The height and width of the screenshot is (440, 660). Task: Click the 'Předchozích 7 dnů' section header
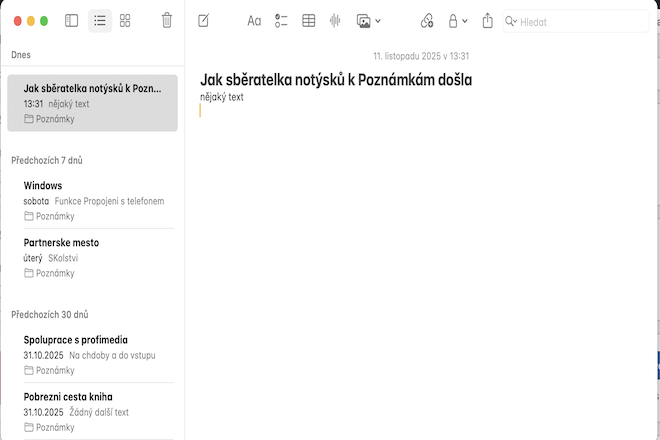(x=47, y=160)
